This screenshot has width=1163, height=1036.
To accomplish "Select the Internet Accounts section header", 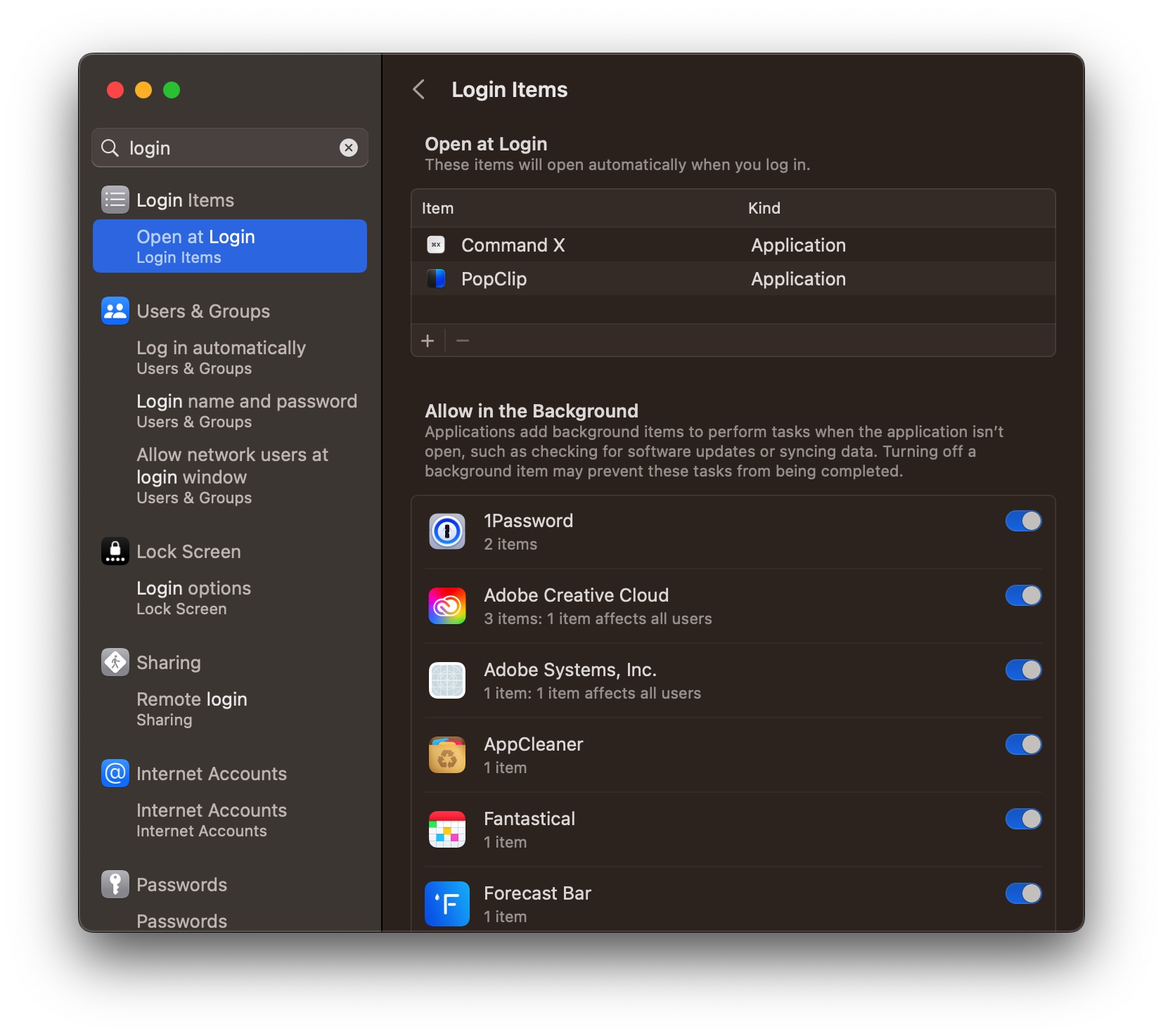I will [212, 774].
